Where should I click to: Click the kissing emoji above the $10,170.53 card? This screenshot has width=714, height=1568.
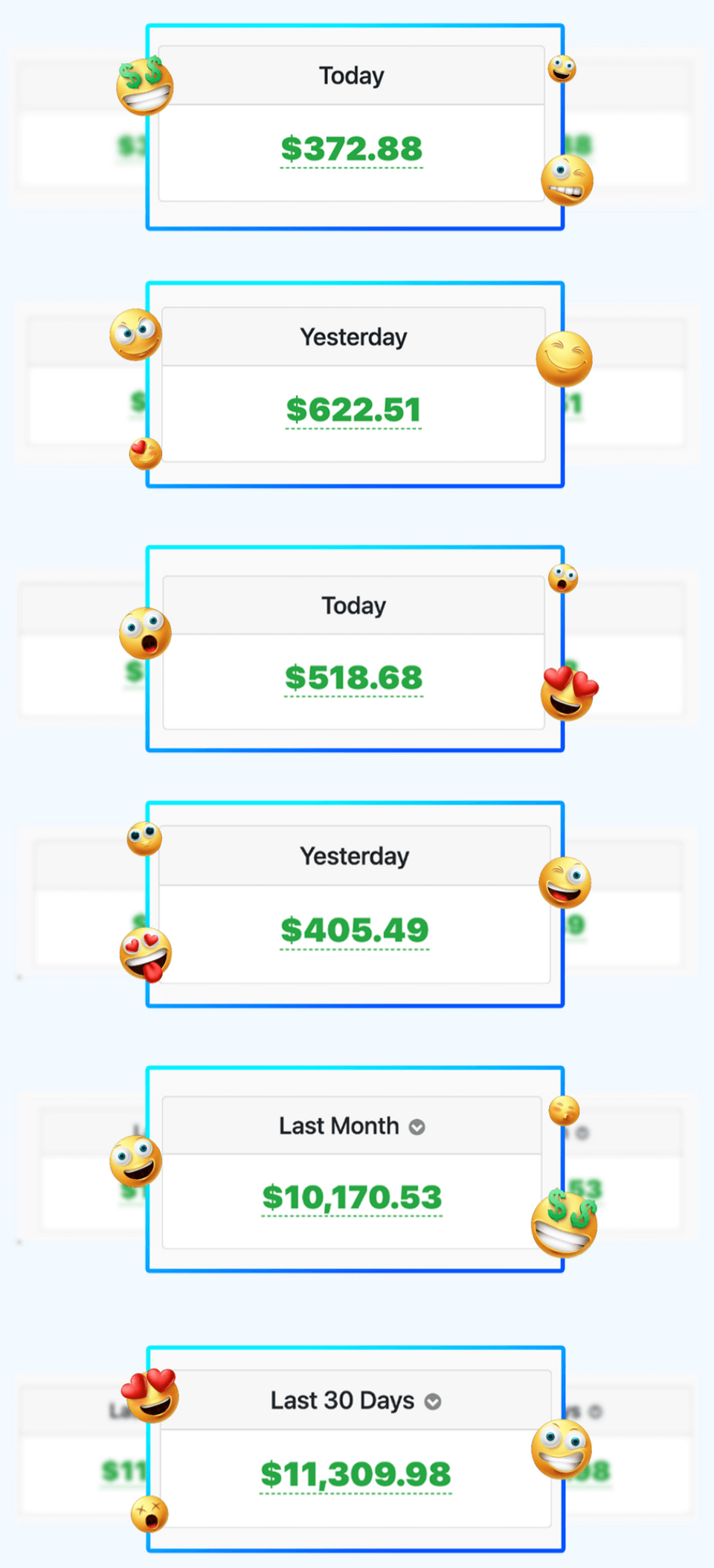[564, 1111]
